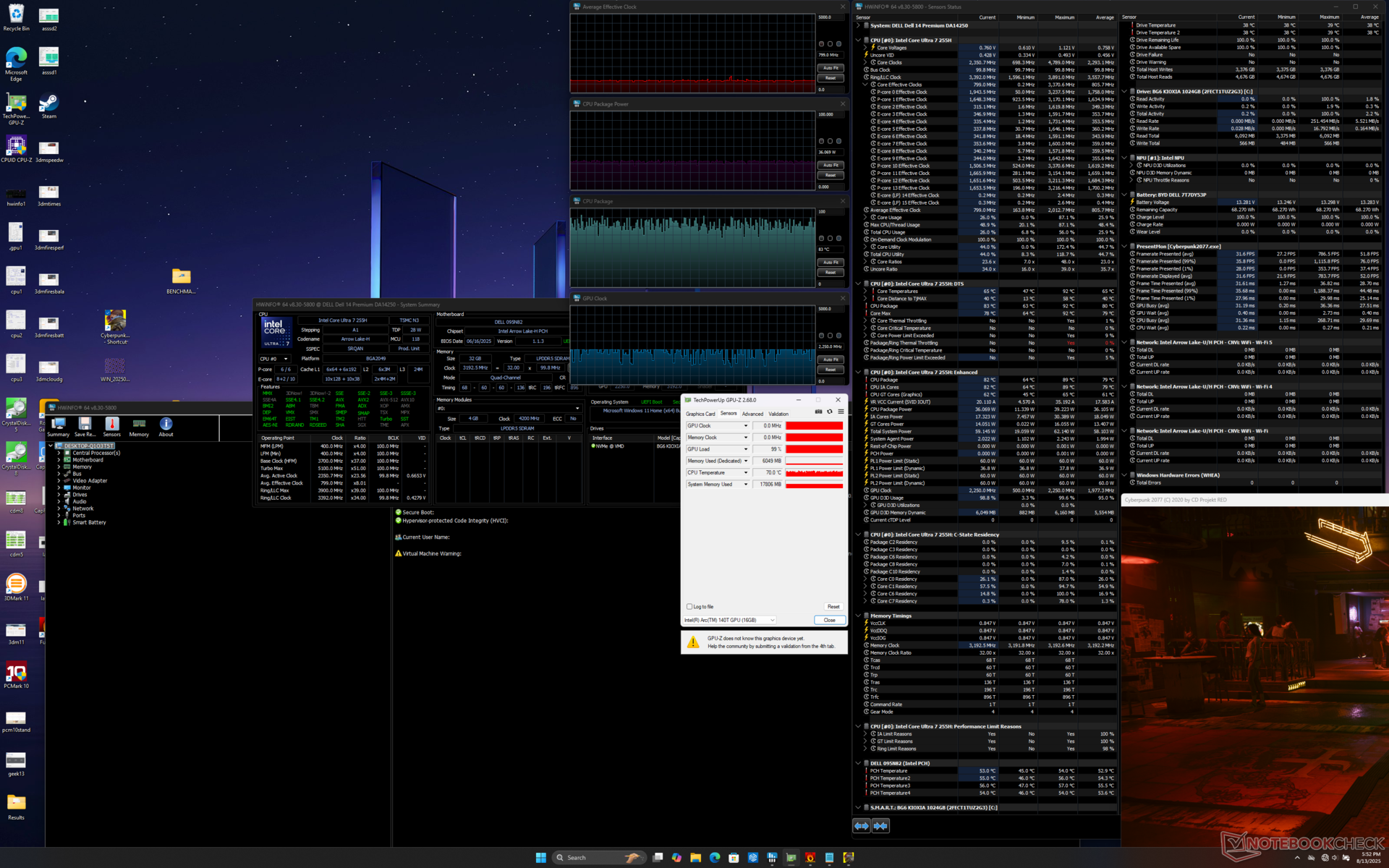Open PCMark 10 desktop shortcut
The image size is (1389, 868).
[x=16, y=675]
